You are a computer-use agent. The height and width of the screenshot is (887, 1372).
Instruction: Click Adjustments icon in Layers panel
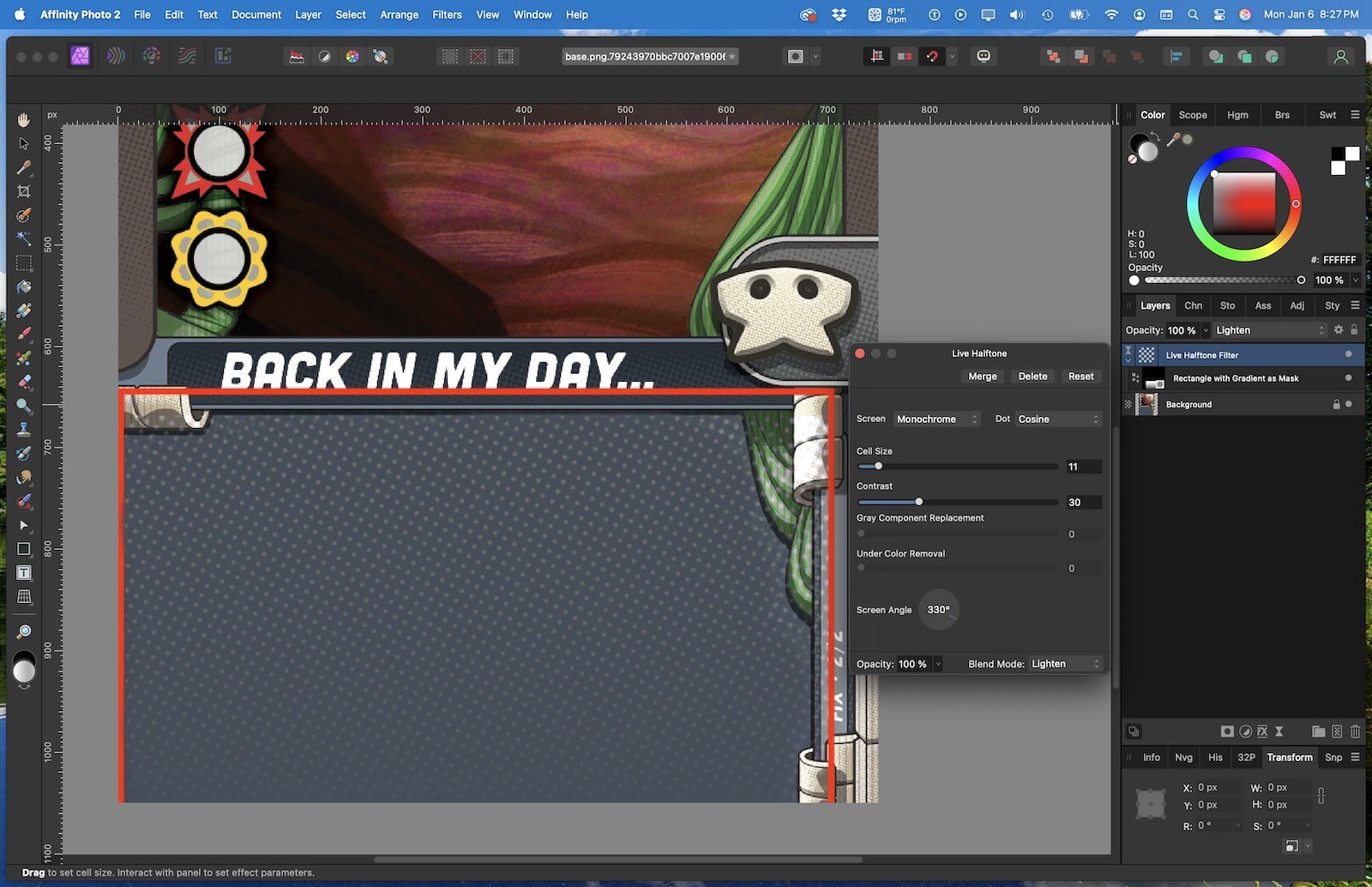pyautogui.click(x=1245, y=732)
